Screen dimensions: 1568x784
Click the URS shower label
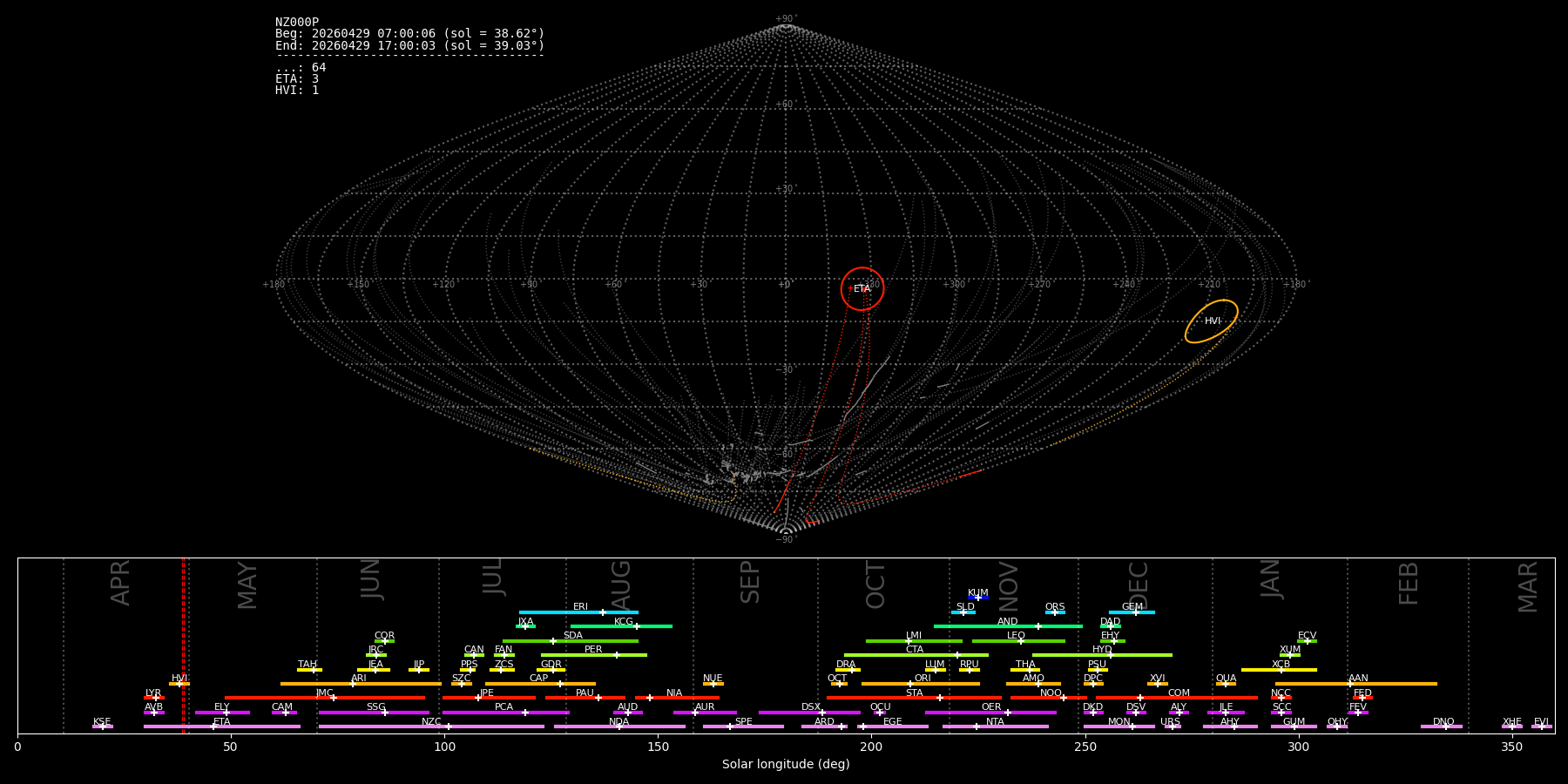[x=1170, y=722]
